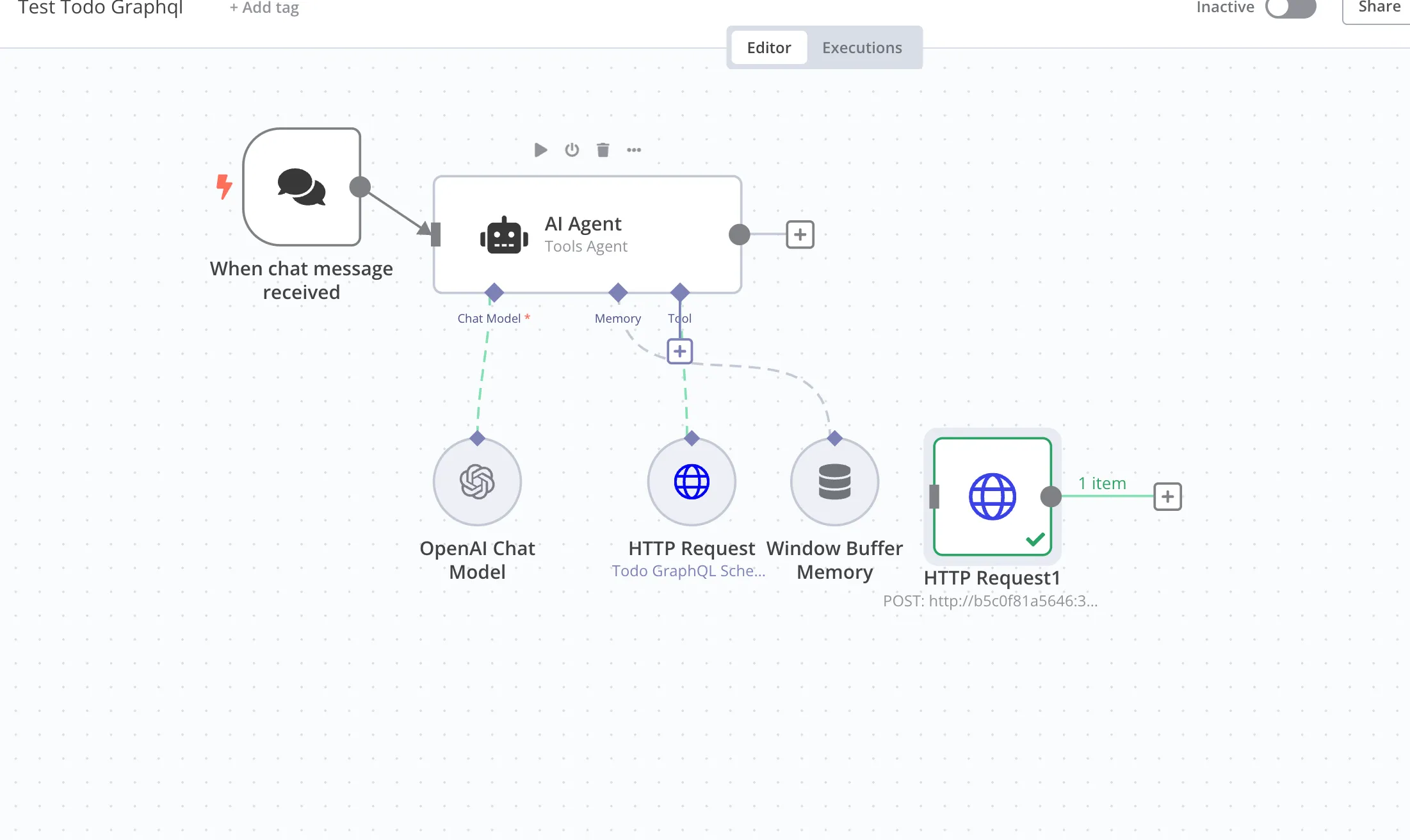Switch to the Executions tab
Image resolution: width=1410 pixels, height=840 pixels.
862,48
